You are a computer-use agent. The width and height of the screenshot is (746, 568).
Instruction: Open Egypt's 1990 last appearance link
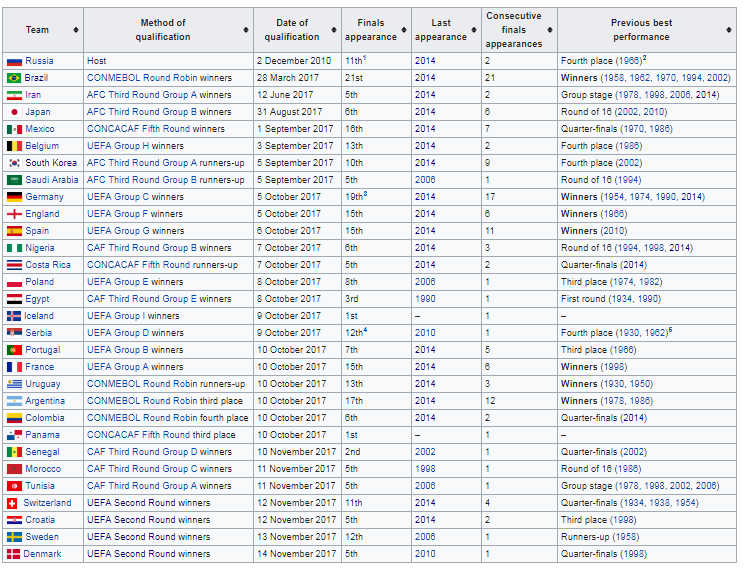coord(425,299)
